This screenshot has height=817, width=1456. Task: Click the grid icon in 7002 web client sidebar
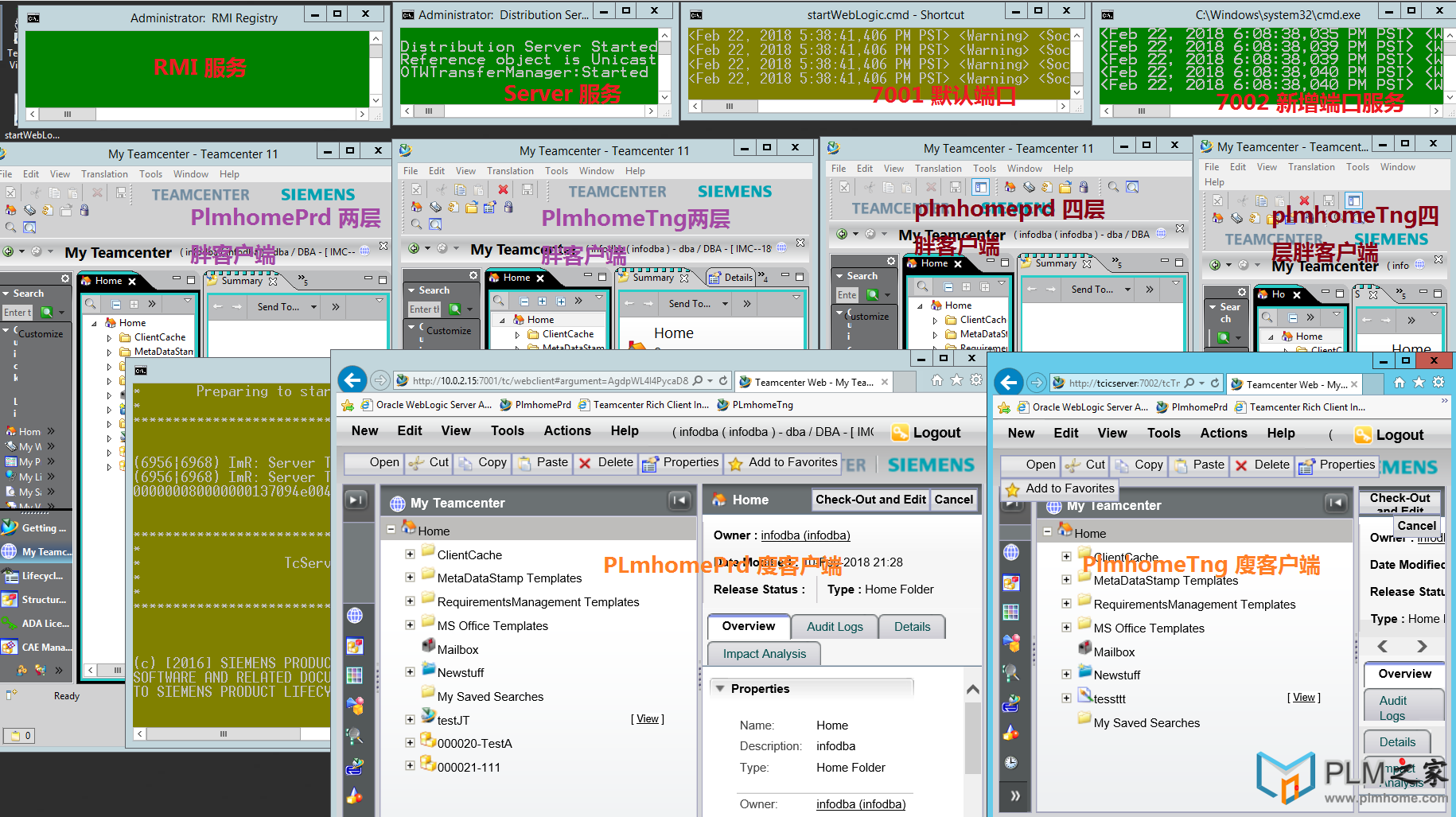[1011, 612]
